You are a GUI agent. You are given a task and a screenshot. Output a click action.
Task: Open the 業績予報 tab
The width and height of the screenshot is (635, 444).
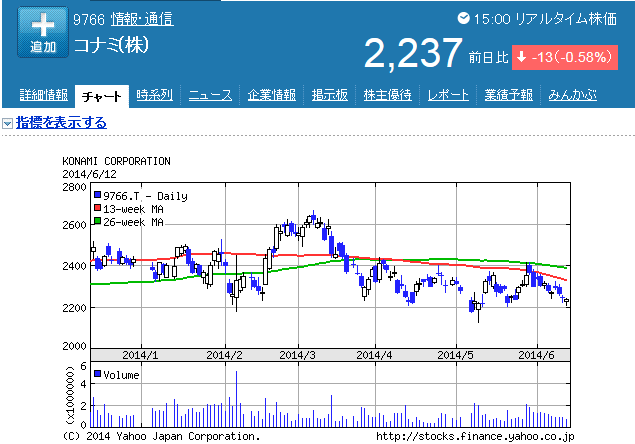coord(509,95)
